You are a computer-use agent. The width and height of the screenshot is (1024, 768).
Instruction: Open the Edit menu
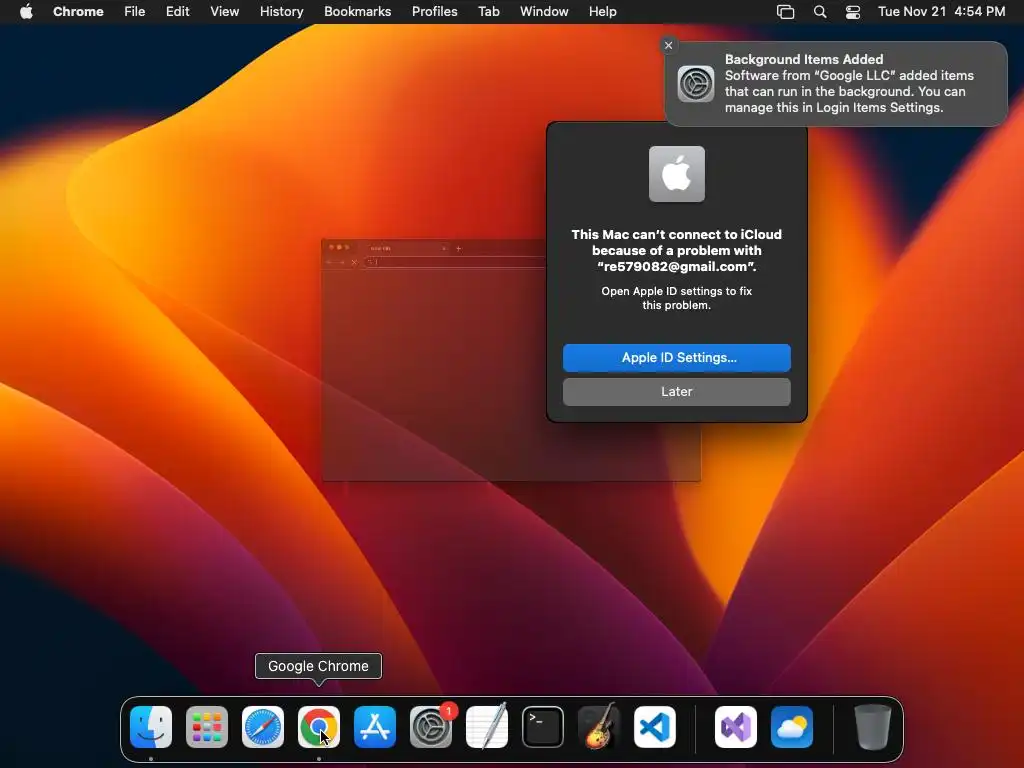coord(178,12)
